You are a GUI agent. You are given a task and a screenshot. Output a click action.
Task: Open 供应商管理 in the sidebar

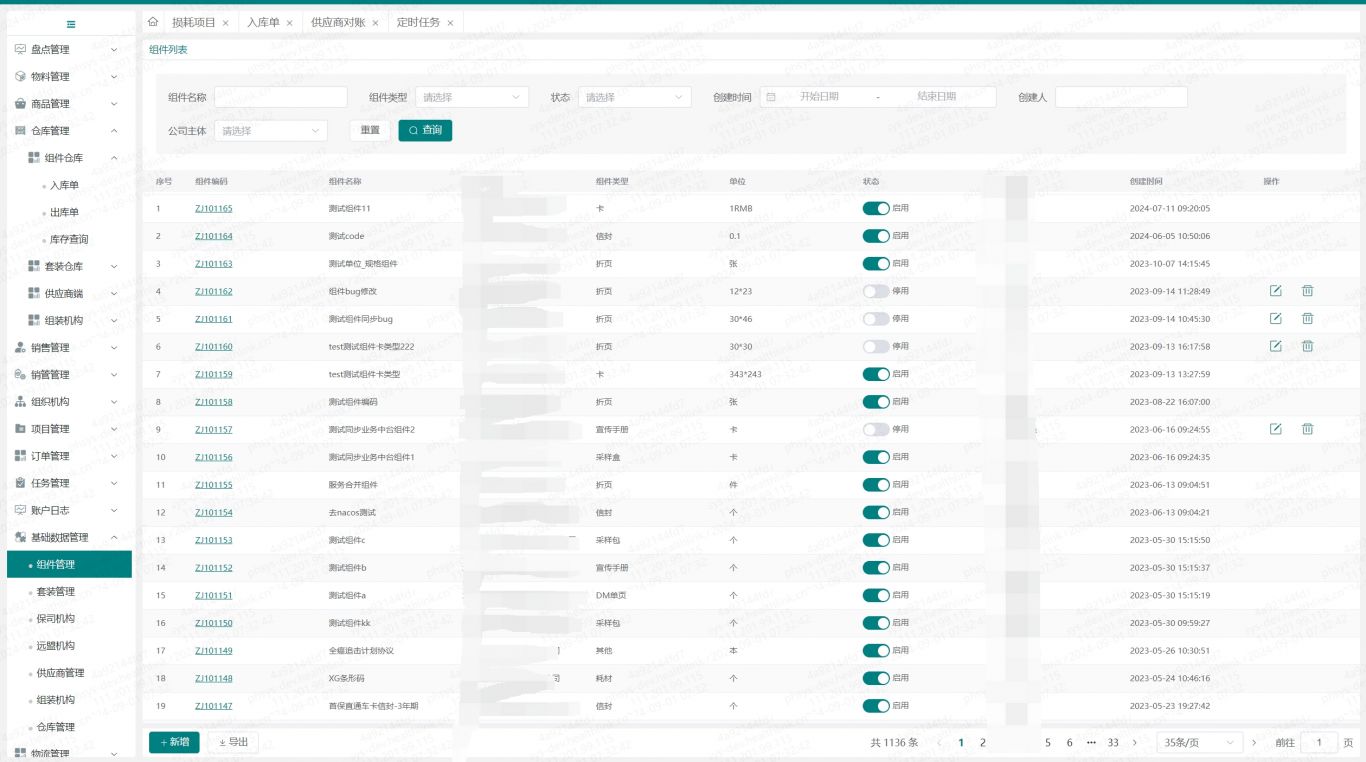point(61,672)
